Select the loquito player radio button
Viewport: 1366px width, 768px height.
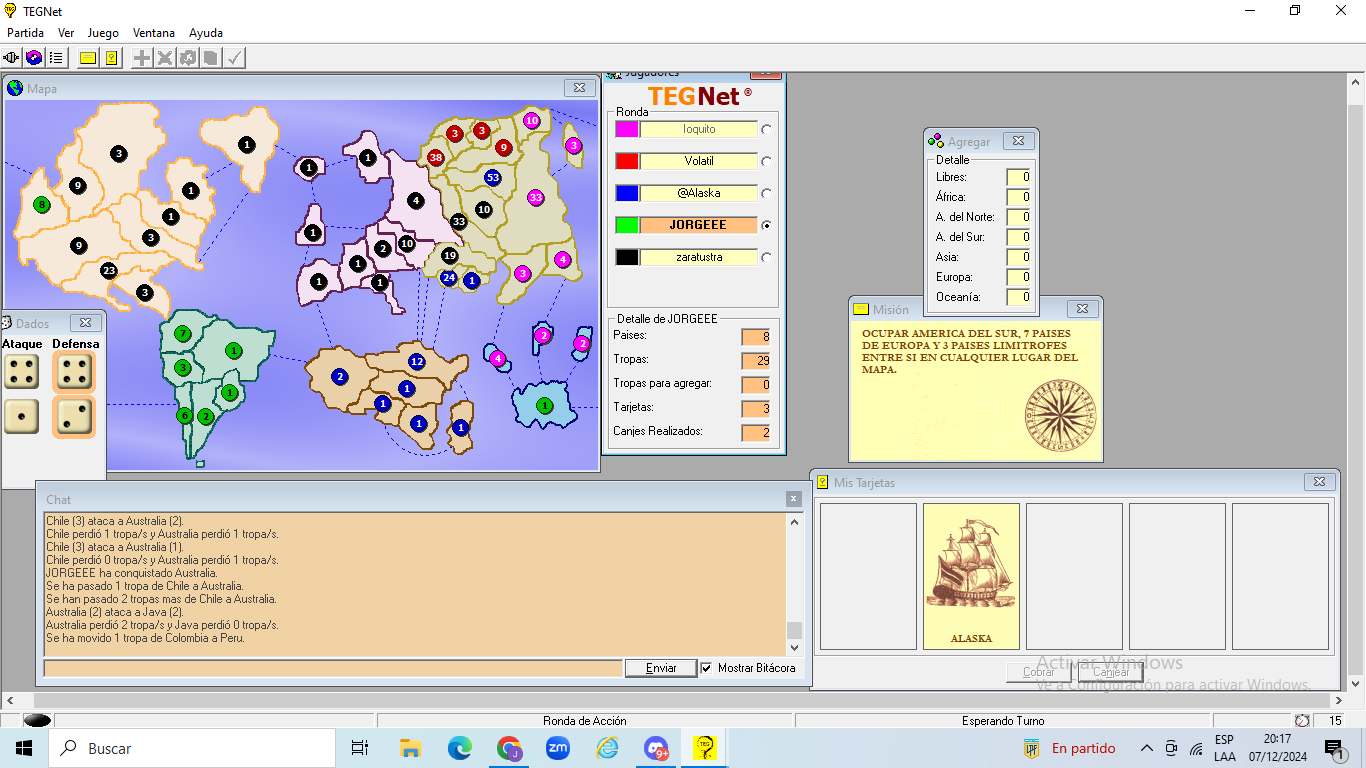(x=766, y=129)
